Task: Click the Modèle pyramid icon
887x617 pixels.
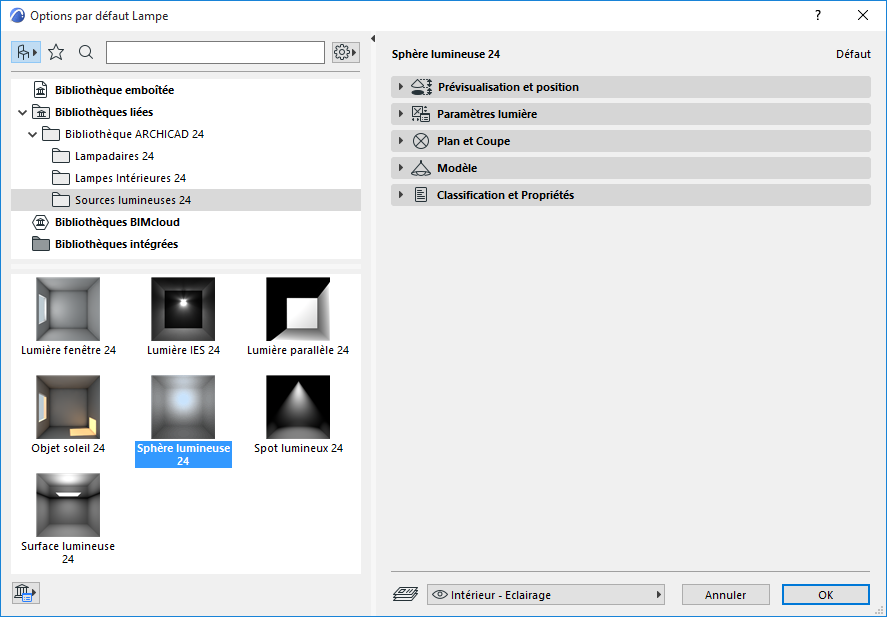Action: 422,167
